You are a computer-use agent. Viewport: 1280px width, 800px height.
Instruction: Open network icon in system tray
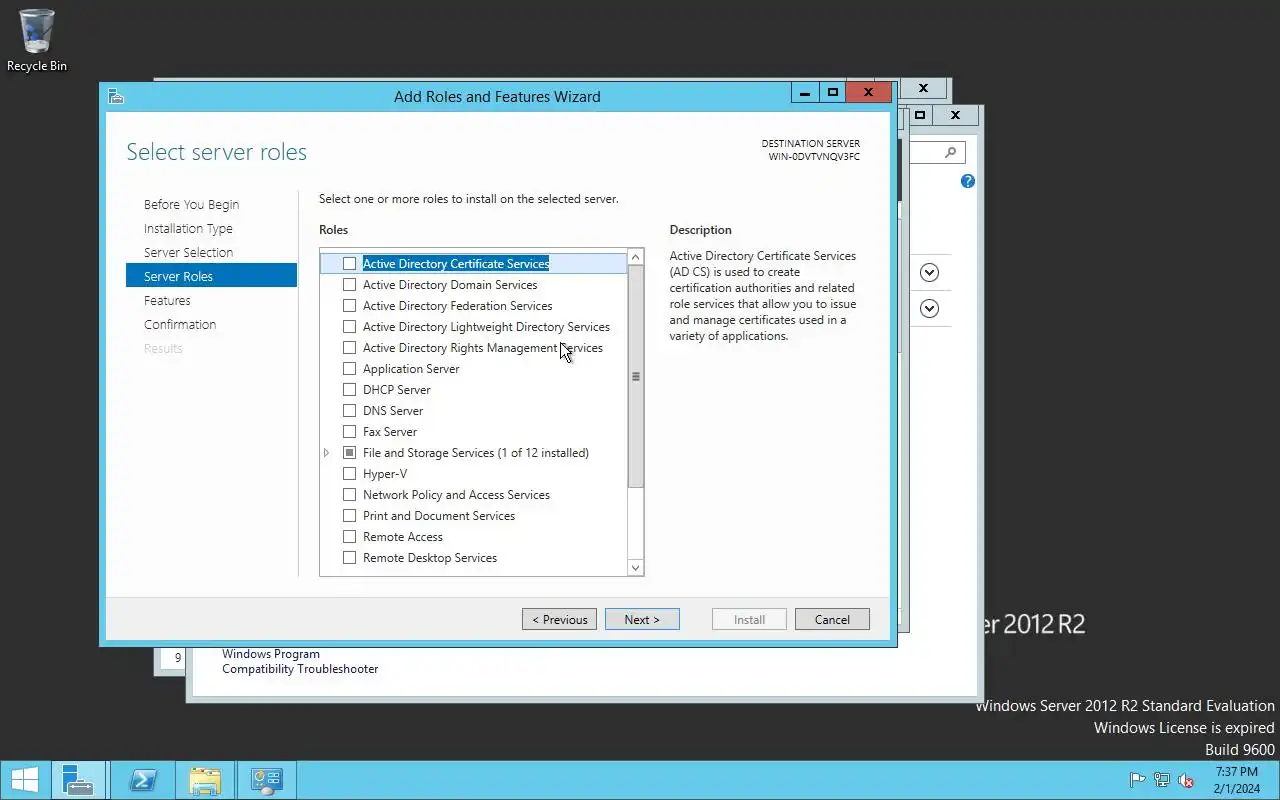click(x=1162, y=780)
